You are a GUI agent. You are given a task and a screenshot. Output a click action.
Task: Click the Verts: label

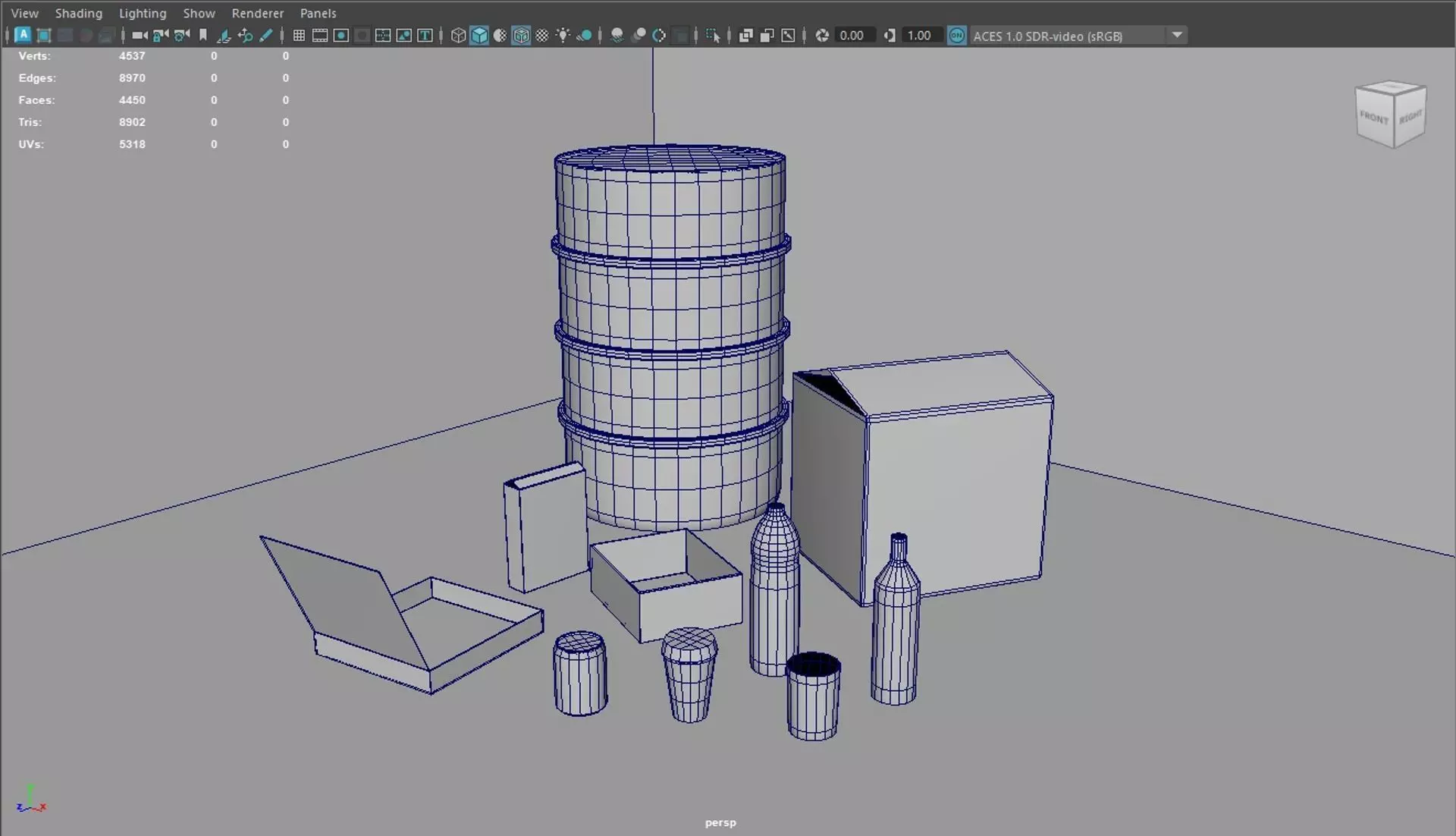pos(34,56)
